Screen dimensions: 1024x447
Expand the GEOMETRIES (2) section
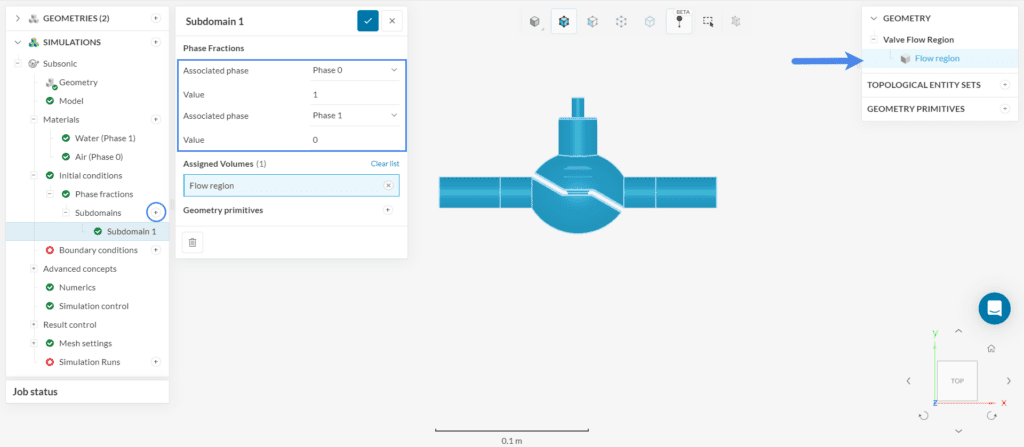point(18,18)
